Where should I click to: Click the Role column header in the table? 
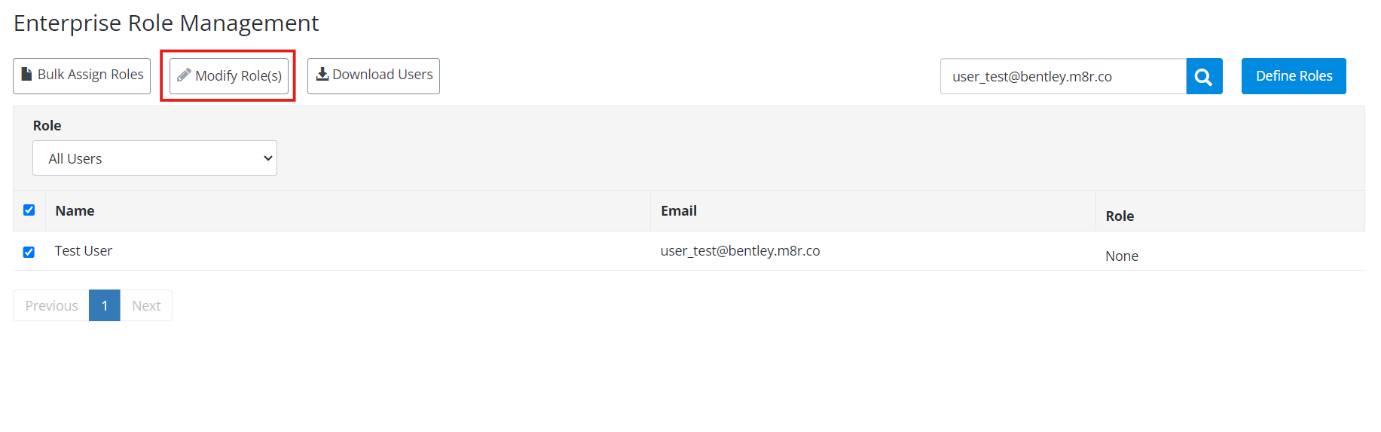coord(1119,216)
